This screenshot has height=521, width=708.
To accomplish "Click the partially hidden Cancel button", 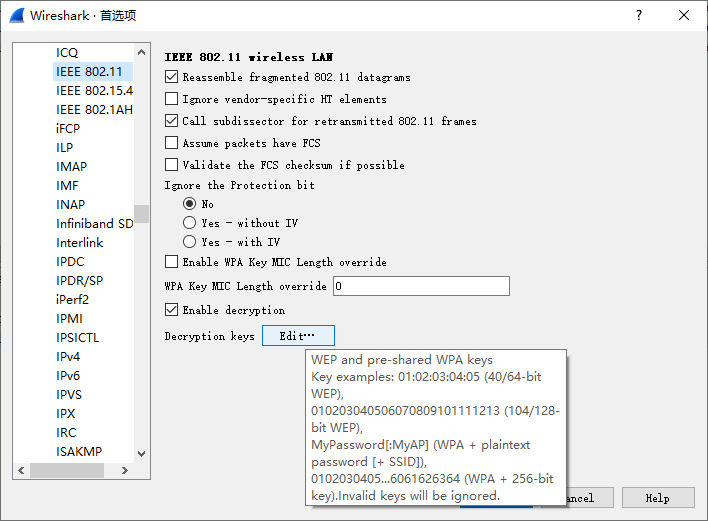I will [590, 498].
